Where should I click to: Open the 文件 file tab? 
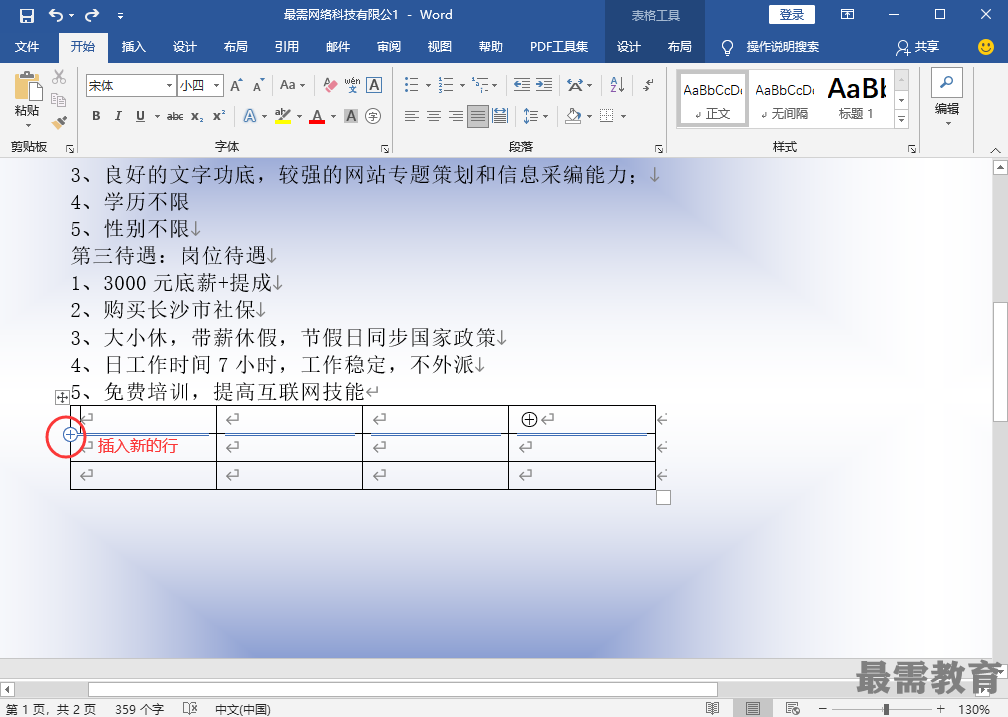pyautogui.click(x=27, y=46)
